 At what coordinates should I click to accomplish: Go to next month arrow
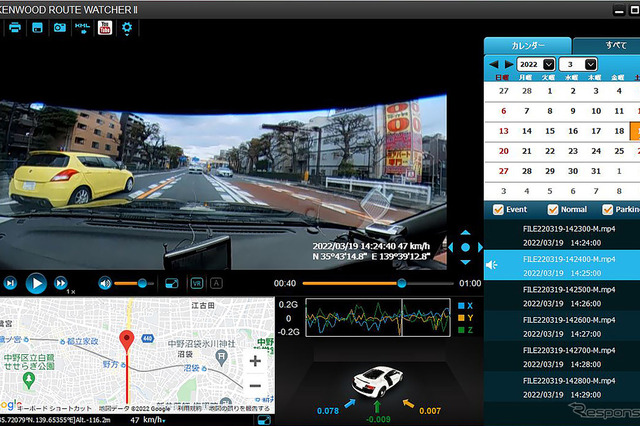(x=509, y=64)
